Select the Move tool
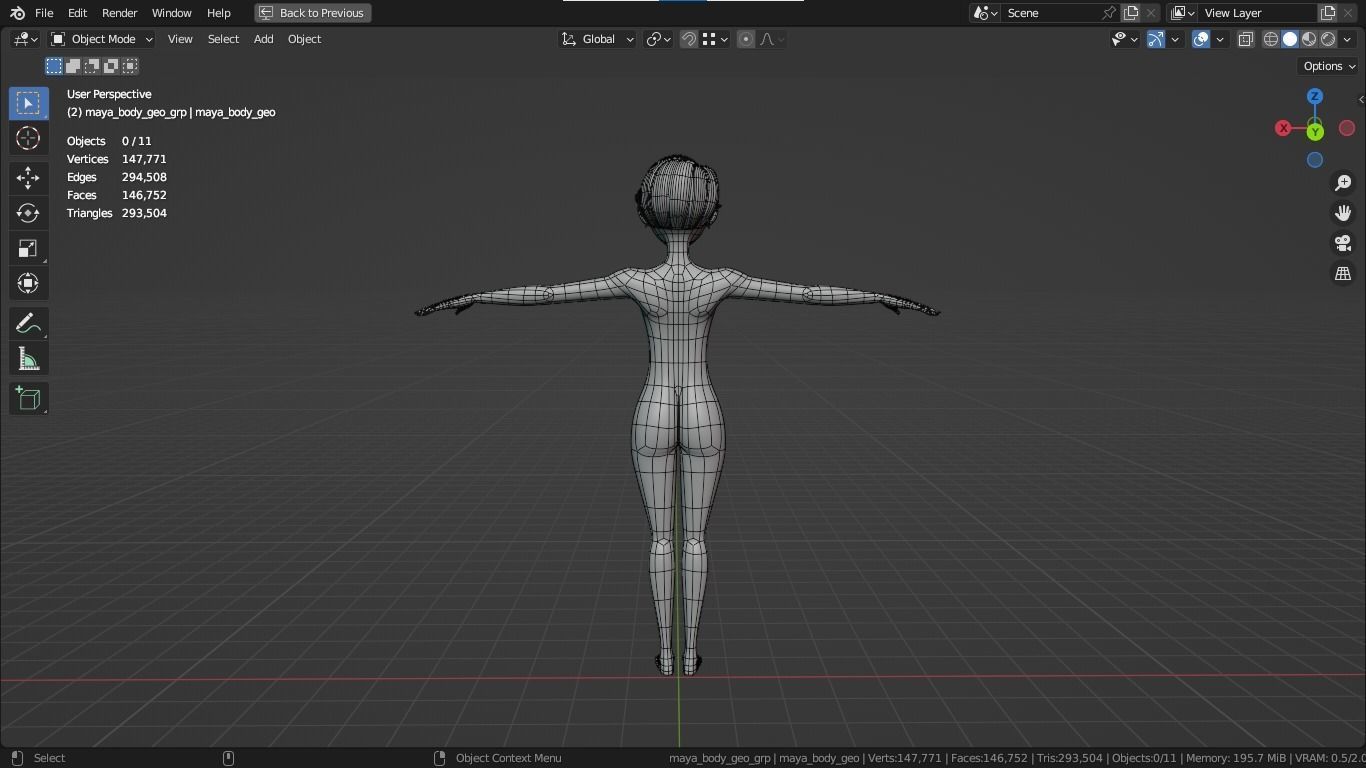 pyautogui.click(x=28, y=178)
